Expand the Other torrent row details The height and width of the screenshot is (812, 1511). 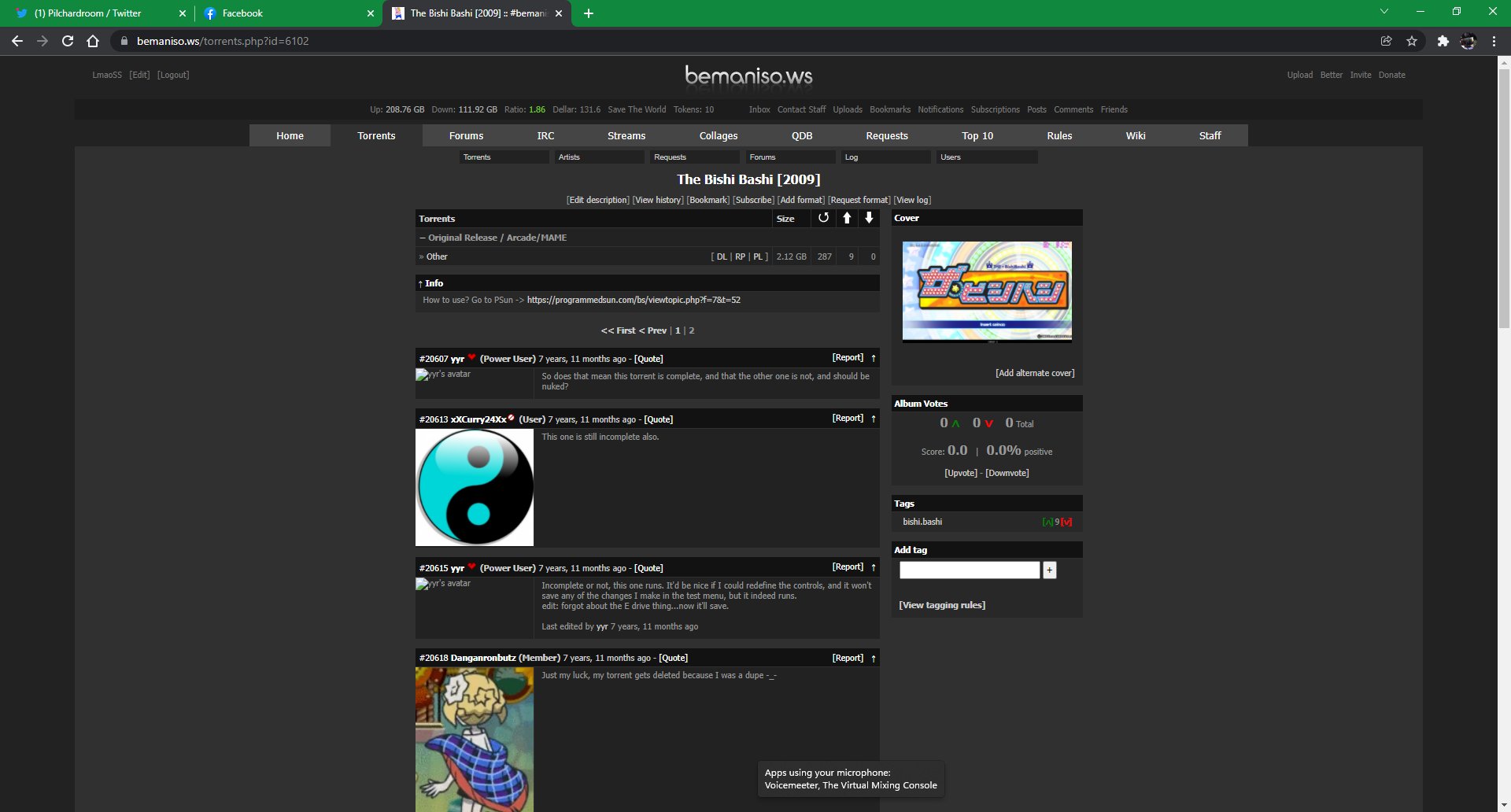437,257
